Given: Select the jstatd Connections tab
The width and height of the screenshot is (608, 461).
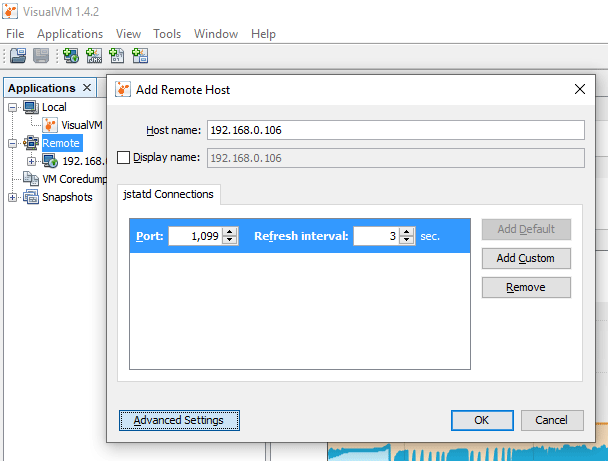Looking at the screenshot, I should click(169, 194).
